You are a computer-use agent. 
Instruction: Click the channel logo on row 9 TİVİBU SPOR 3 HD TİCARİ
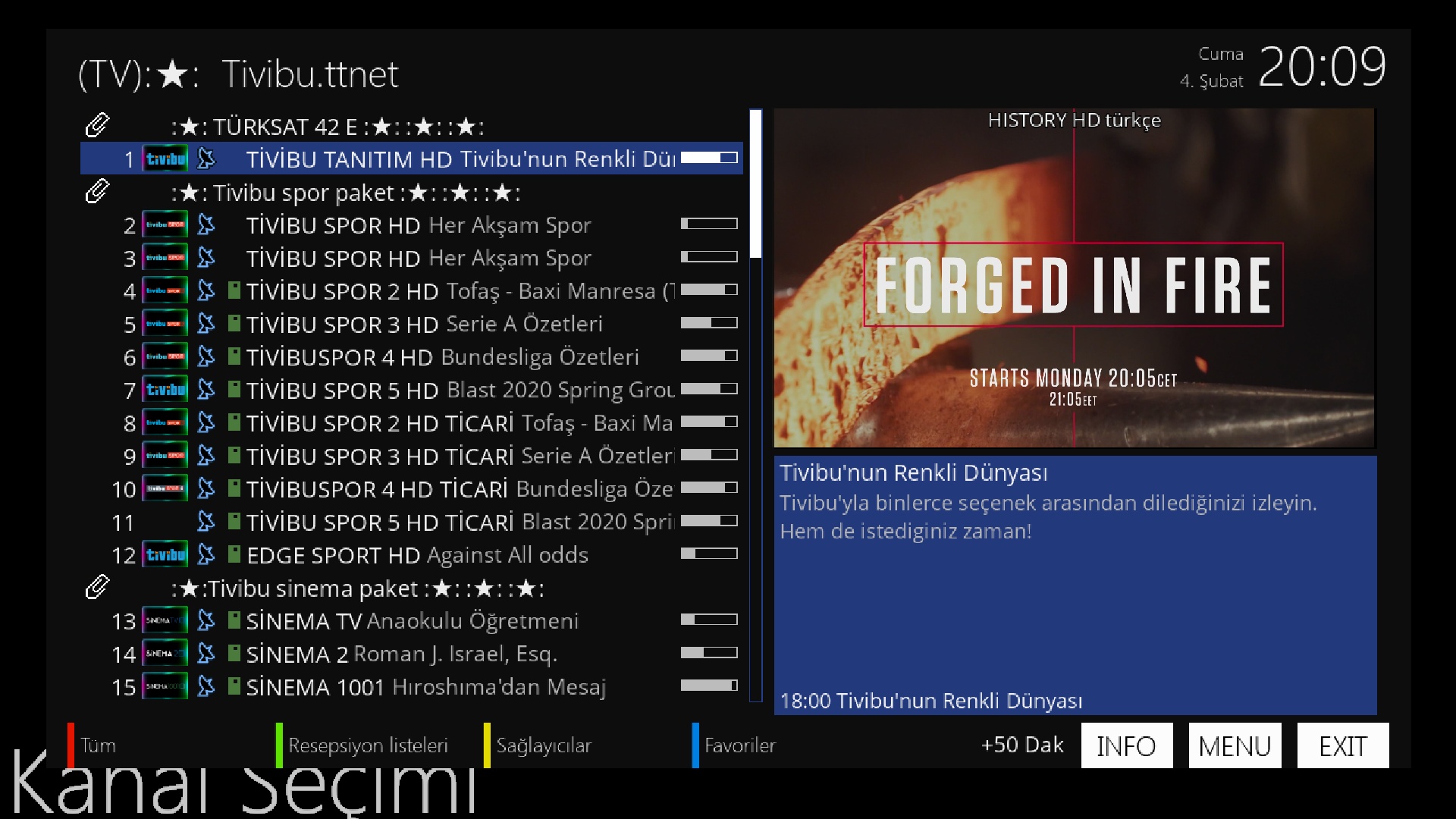165,456
